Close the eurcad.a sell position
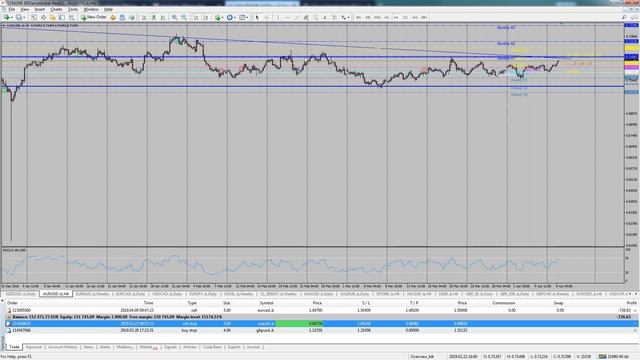The width and height of the screenshot is (640, 360). pyautogui.click(x=635, y=311)
